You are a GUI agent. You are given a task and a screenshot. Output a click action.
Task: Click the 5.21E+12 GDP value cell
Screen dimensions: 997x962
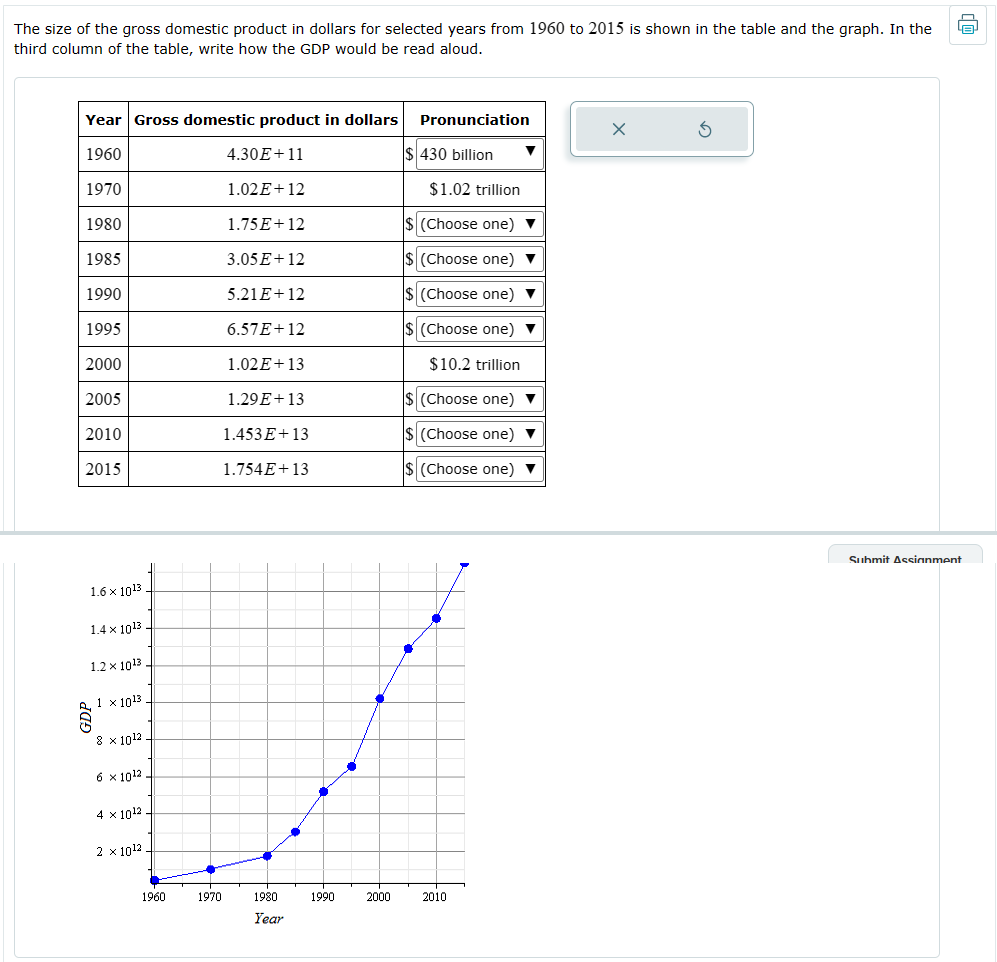(266, 294)
